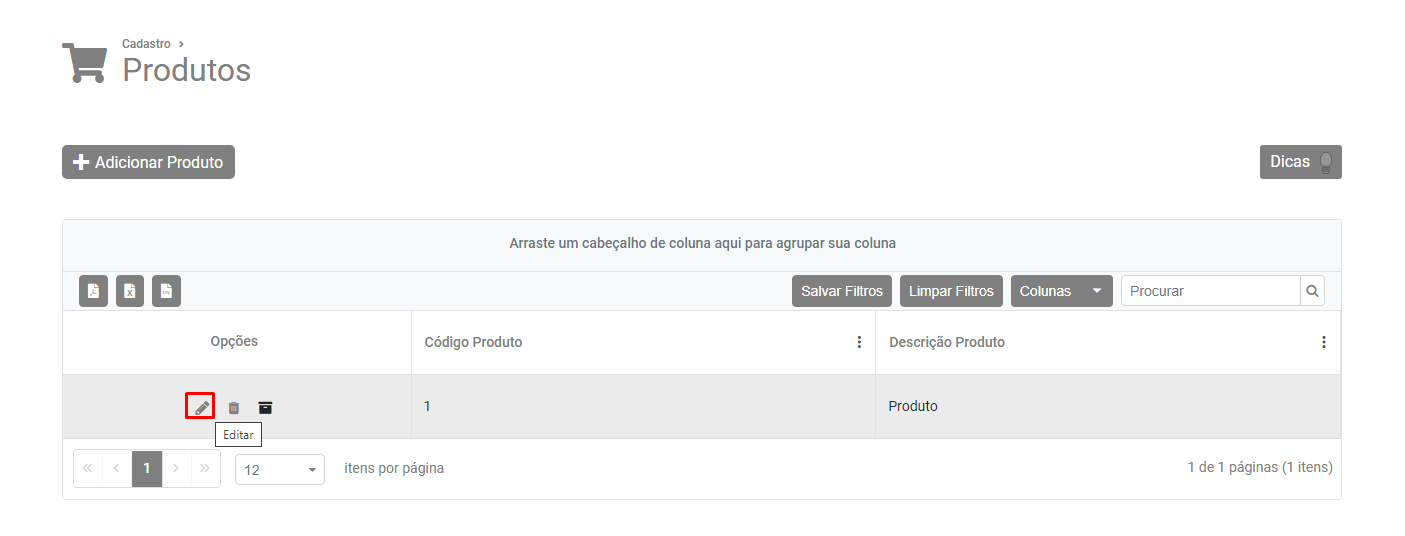The width and height of the screenshot is (1405, 536).
Task: Click Adicionar Produto button
Action: point(148,162)
